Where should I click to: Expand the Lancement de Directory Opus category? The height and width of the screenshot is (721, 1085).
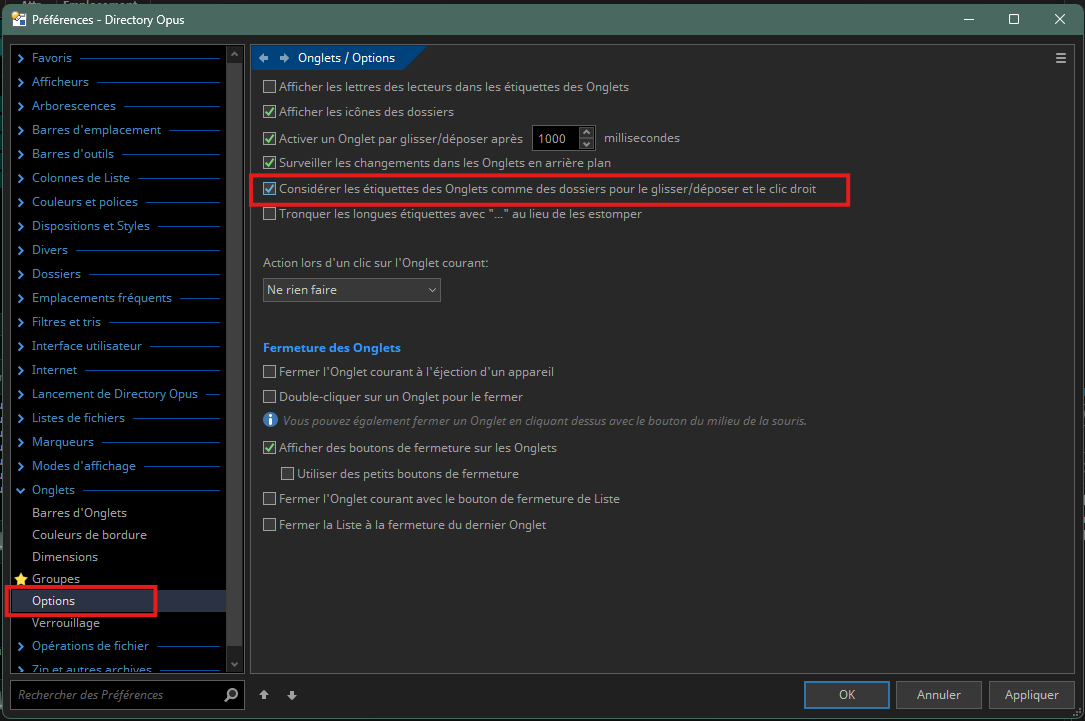tap(21, 394)
